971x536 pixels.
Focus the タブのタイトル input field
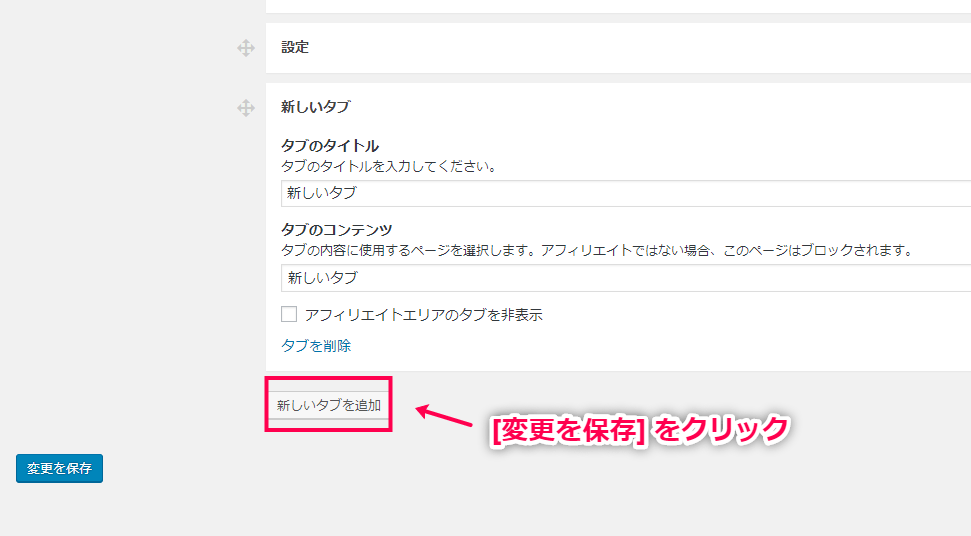click(625, 193)
